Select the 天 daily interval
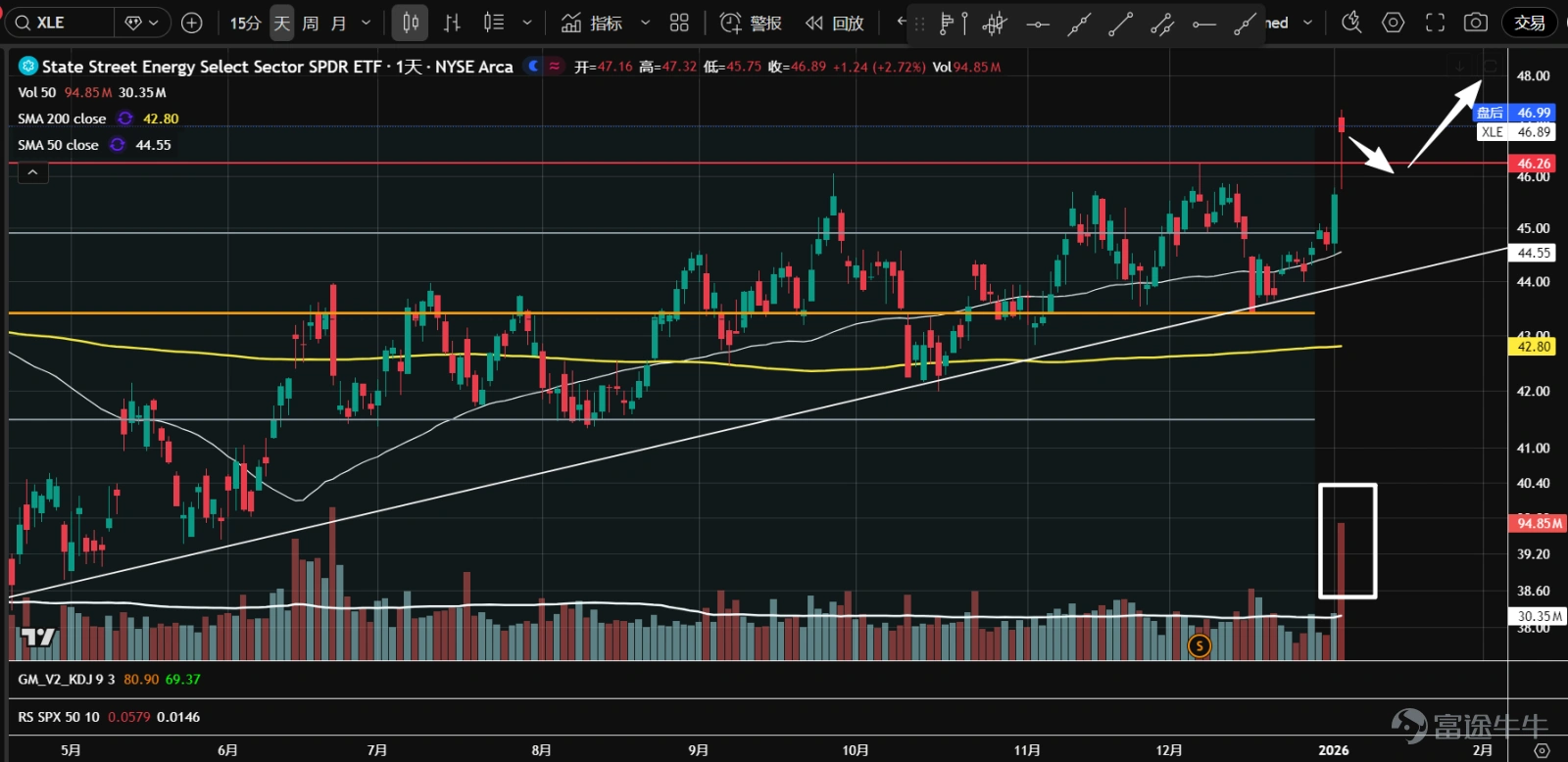The width and height of the screenshot is (1568, 762). 282,23
